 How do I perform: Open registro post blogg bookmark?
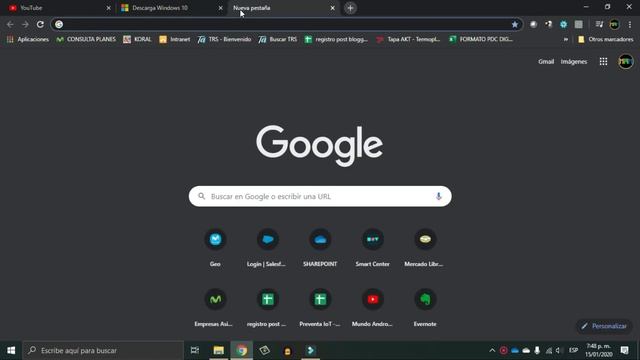point(336,40)
